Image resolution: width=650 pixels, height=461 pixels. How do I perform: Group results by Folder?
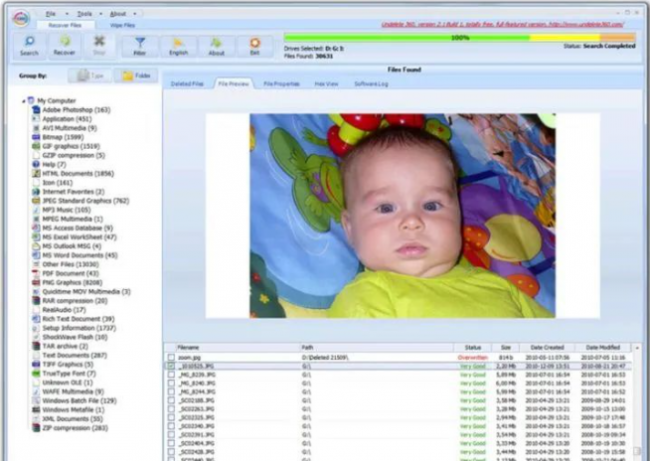pyautogui.click(x=136, y=75)
